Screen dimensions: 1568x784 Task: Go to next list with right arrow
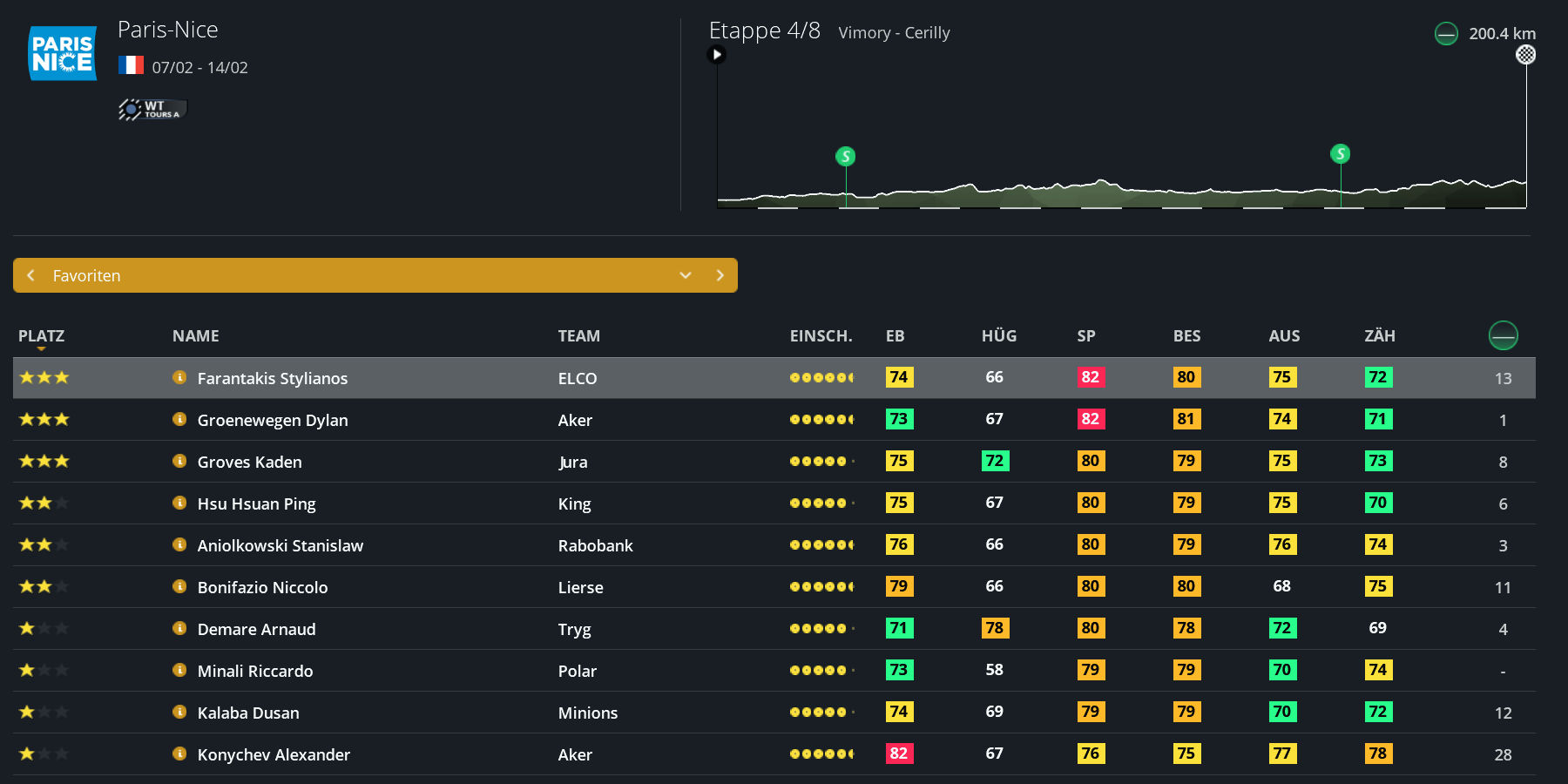pyautogui.click(x=720, y=275)
